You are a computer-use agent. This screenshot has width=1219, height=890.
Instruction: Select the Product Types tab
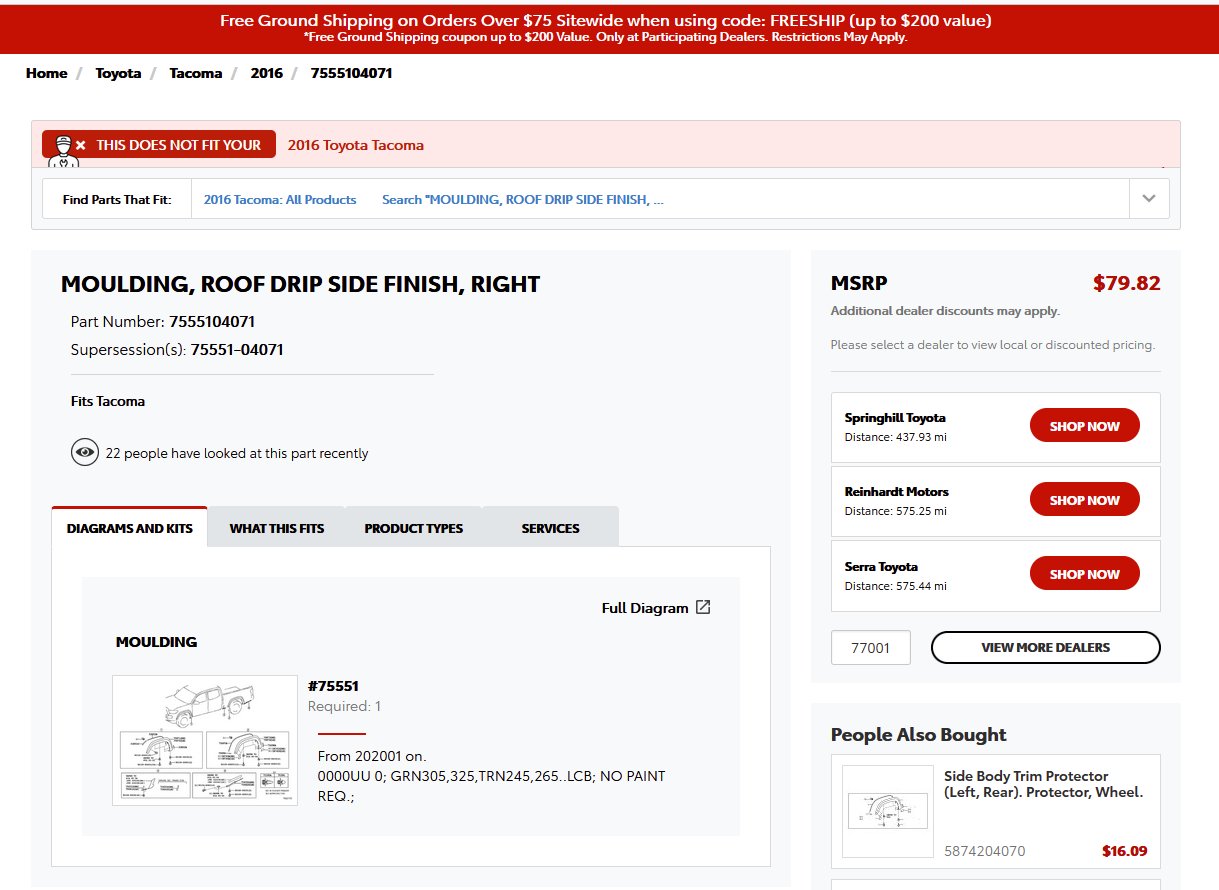[414, 528]
